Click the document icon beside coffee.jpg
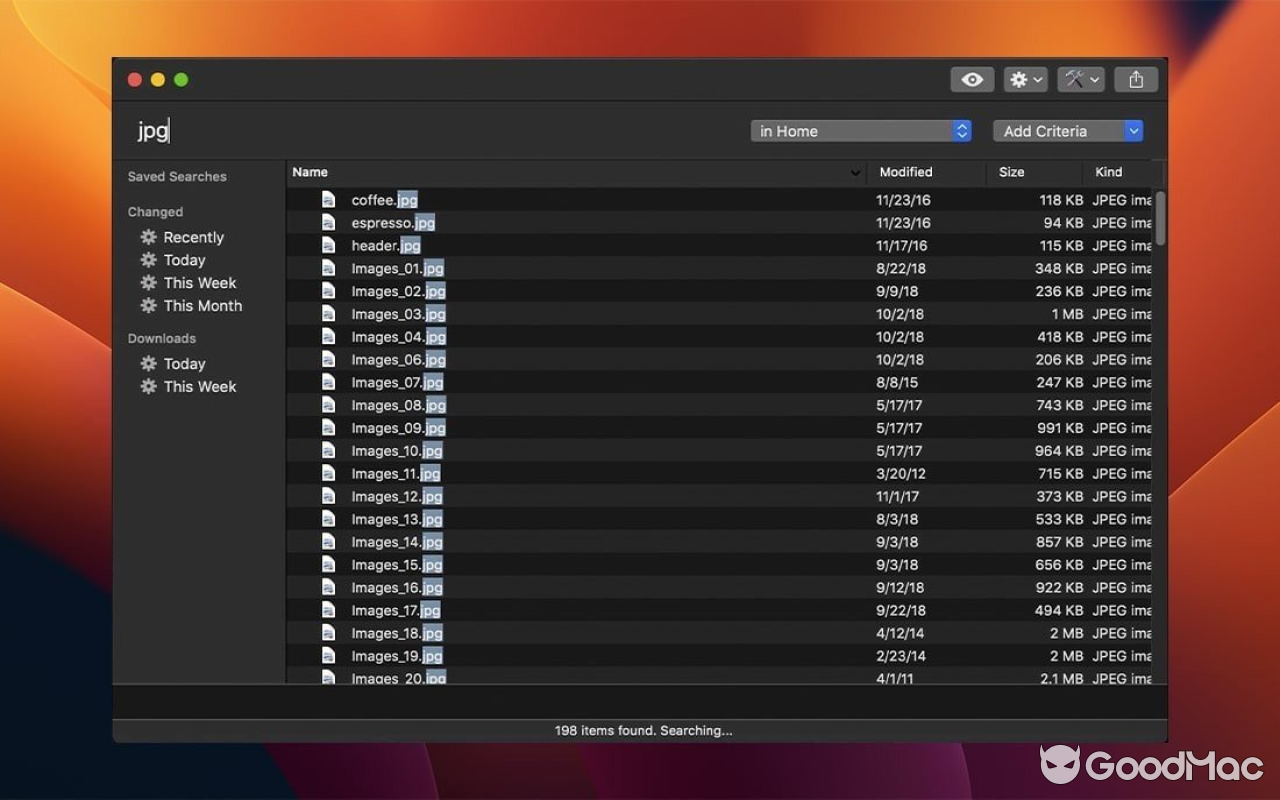Viewport: 1280px width, 800px height. coord(329,199)
